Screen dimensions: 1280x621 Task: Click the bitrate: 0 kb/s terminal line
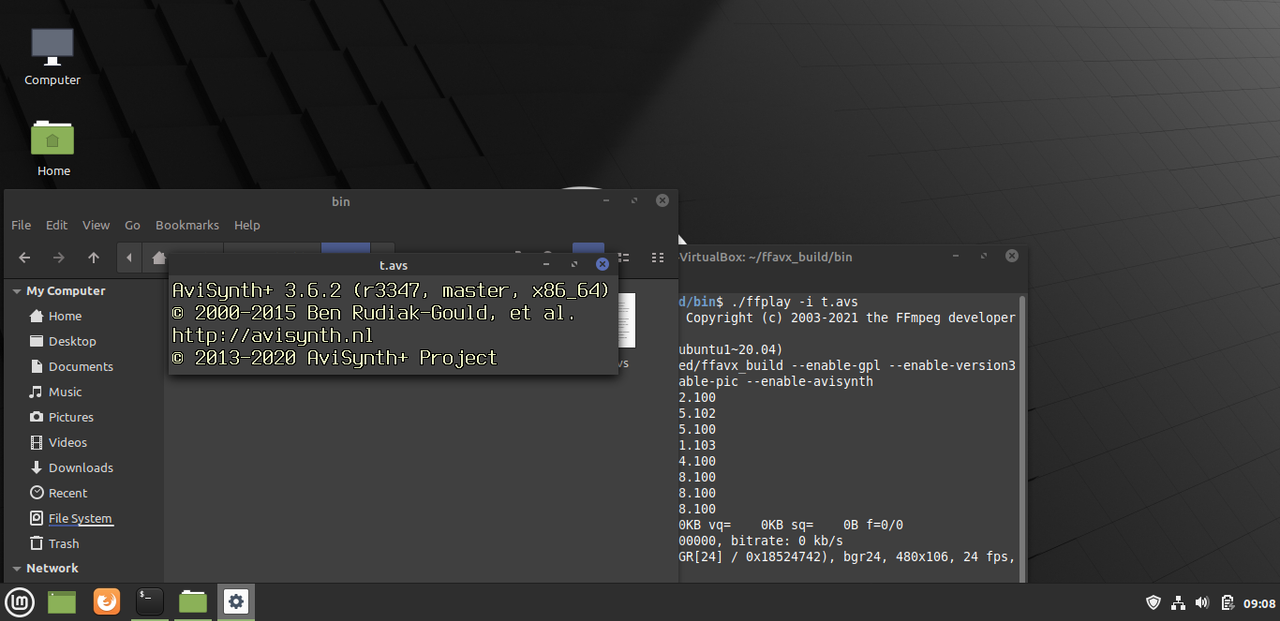(762, 541)
